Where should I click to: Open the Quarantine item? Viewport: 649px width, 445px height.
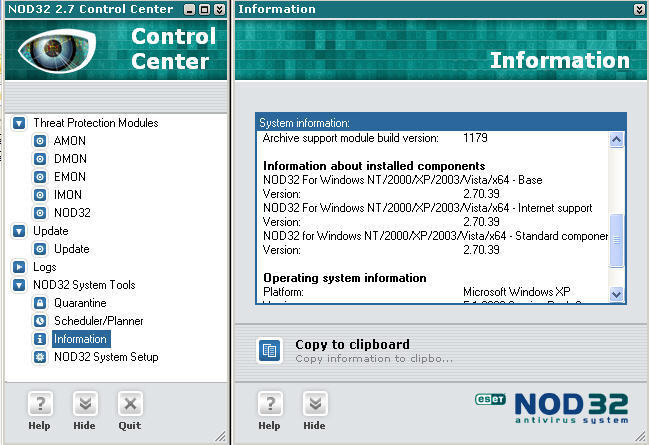click(x=80, y=303)
